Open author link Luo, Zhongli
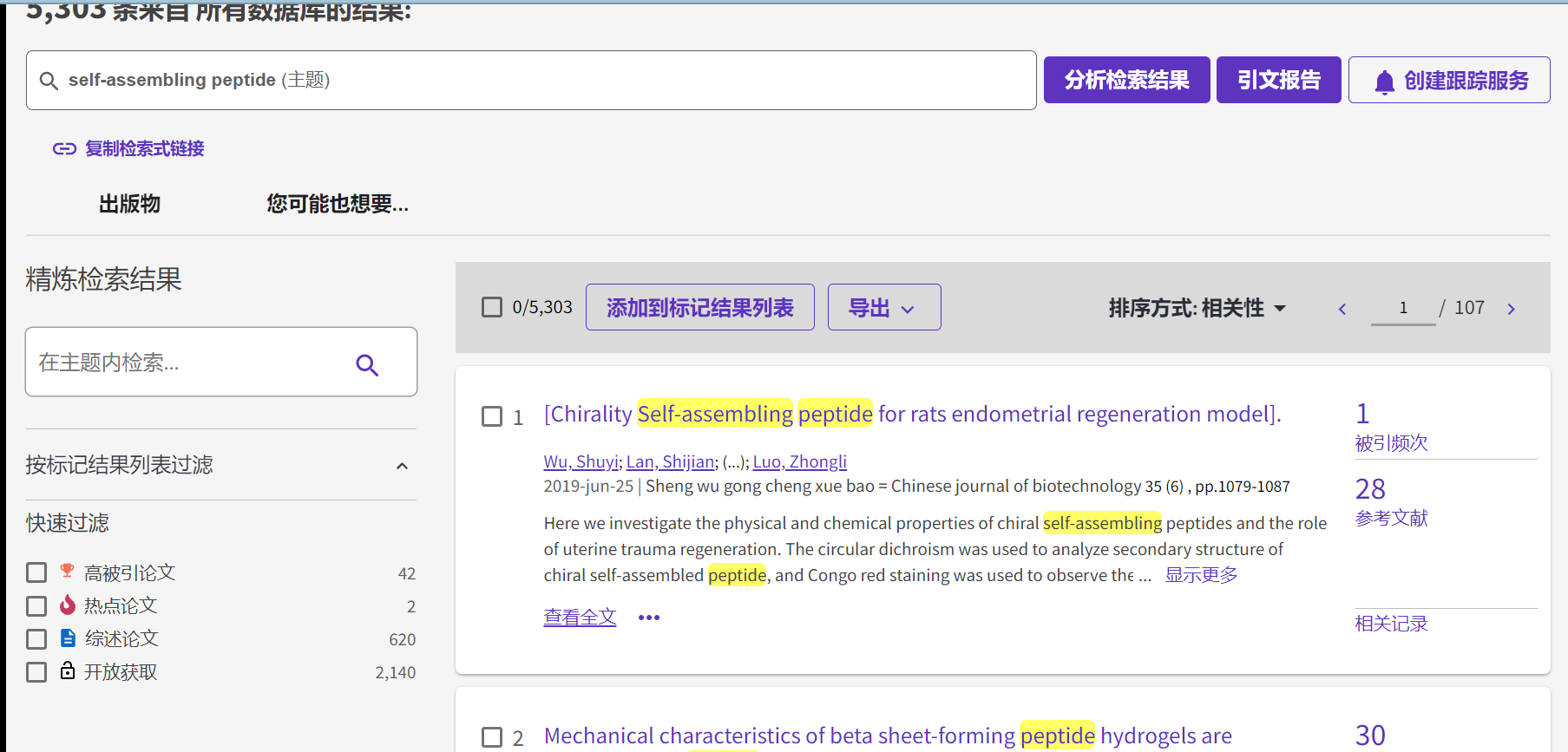This screenshot has height=752, width=1568. pyautogui.click(x=799, y=461)
